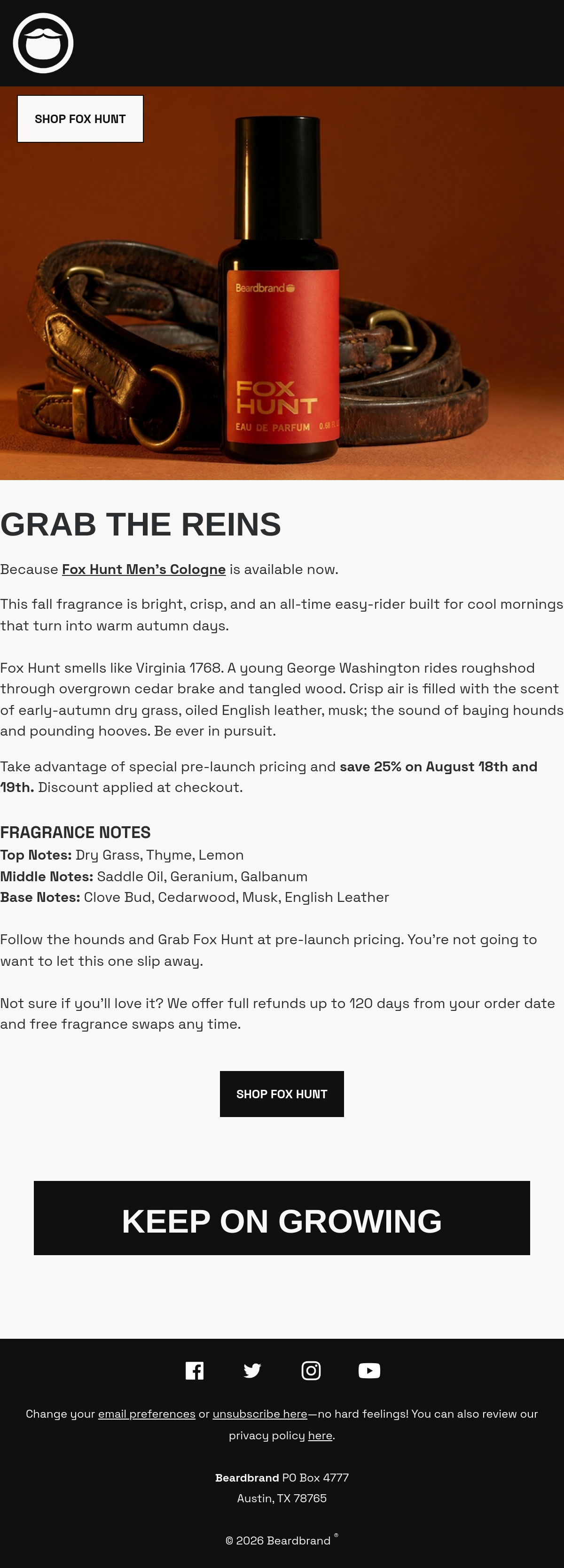
Task: Click the Grab The Reins headline
Action: (x=141, y=524)
